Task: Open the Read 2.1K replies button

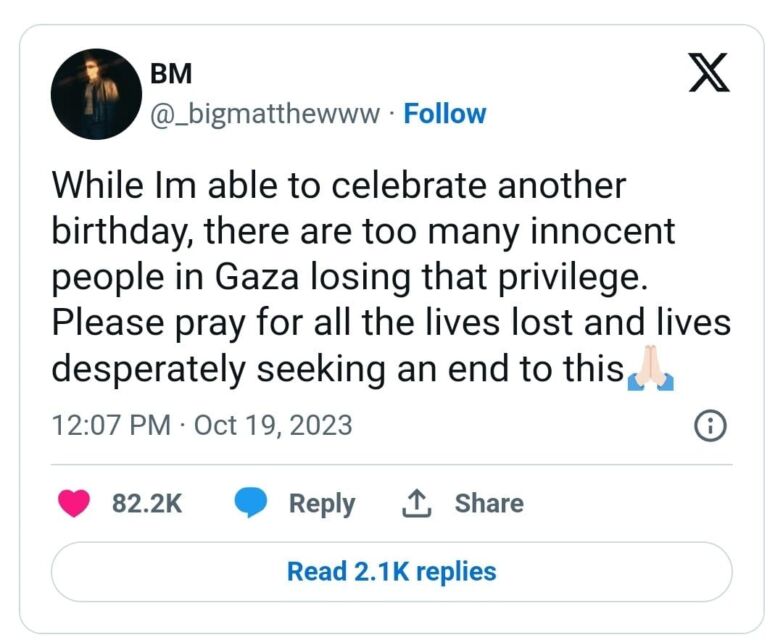Action: pyautogui.click(x=392, y=572)
